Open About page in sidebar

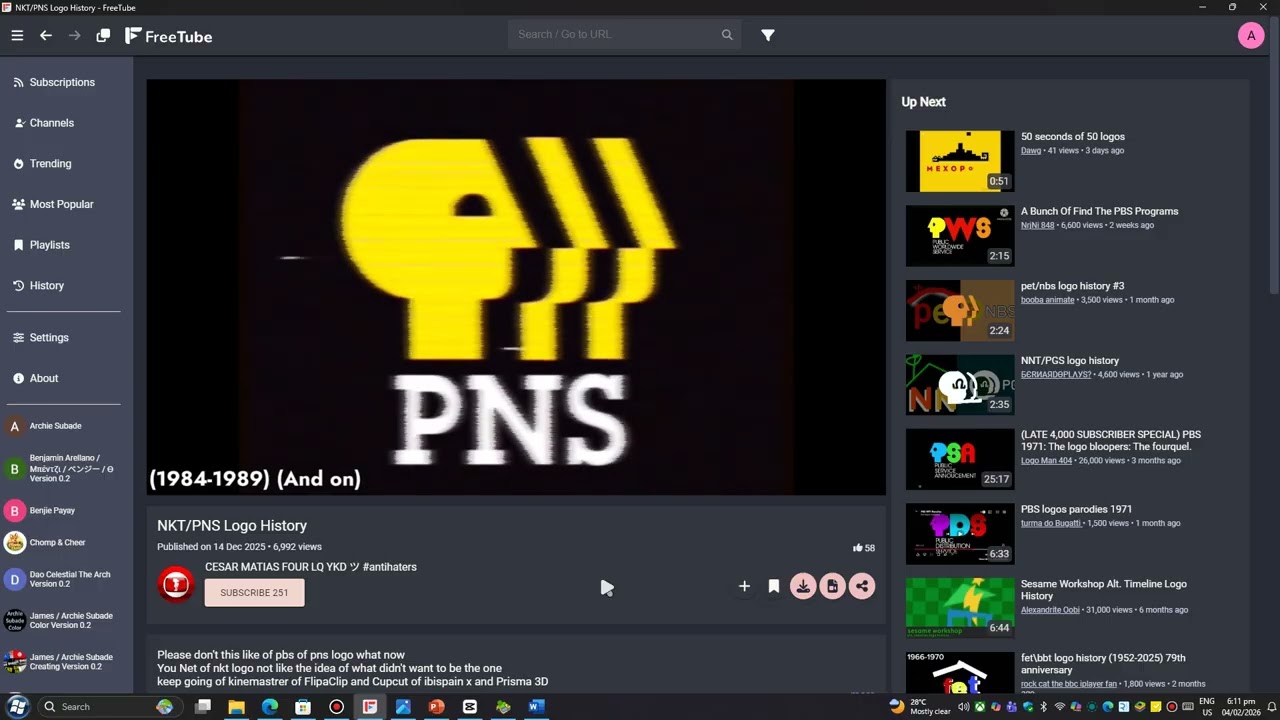(x=44, y=378)
